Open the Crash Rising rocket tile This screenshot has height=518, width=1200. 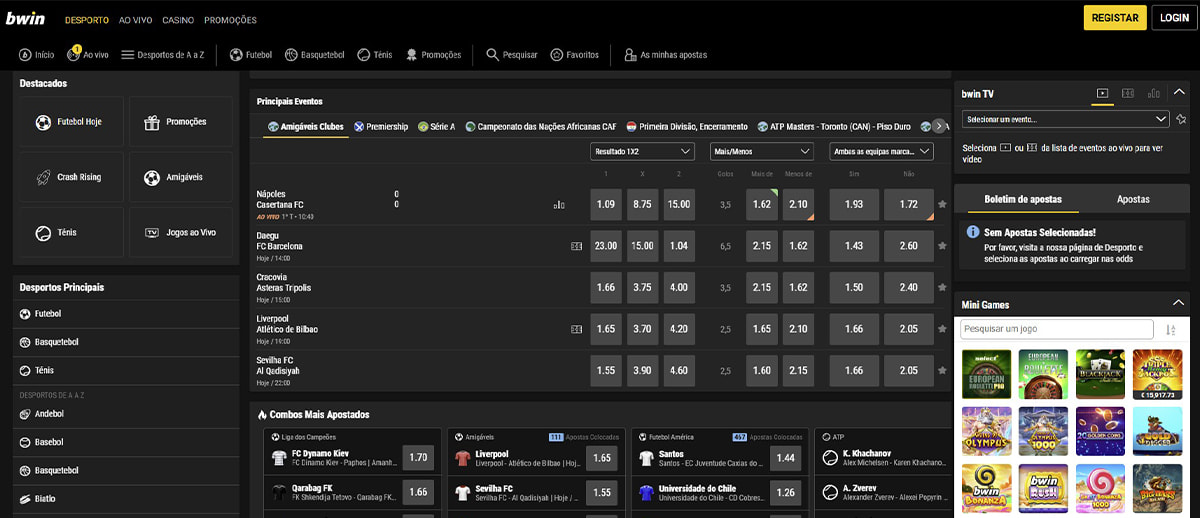click(71, 177)
